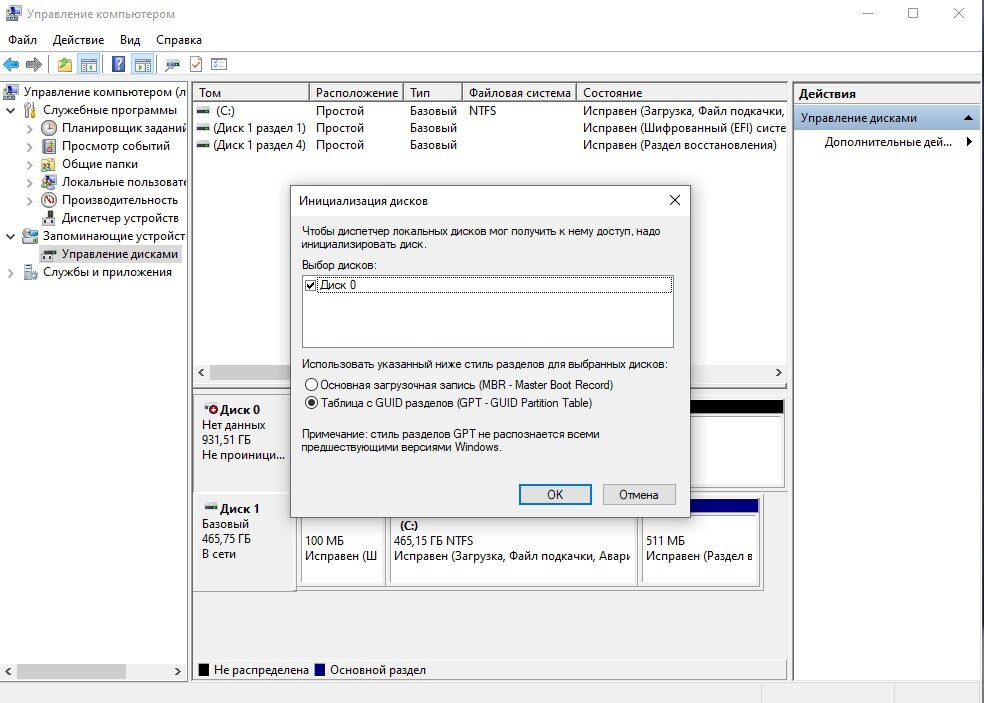Screen dimensions: 984x703
Task: Click the Управление дисками drive icon in tree
Action: pos(48,254)
